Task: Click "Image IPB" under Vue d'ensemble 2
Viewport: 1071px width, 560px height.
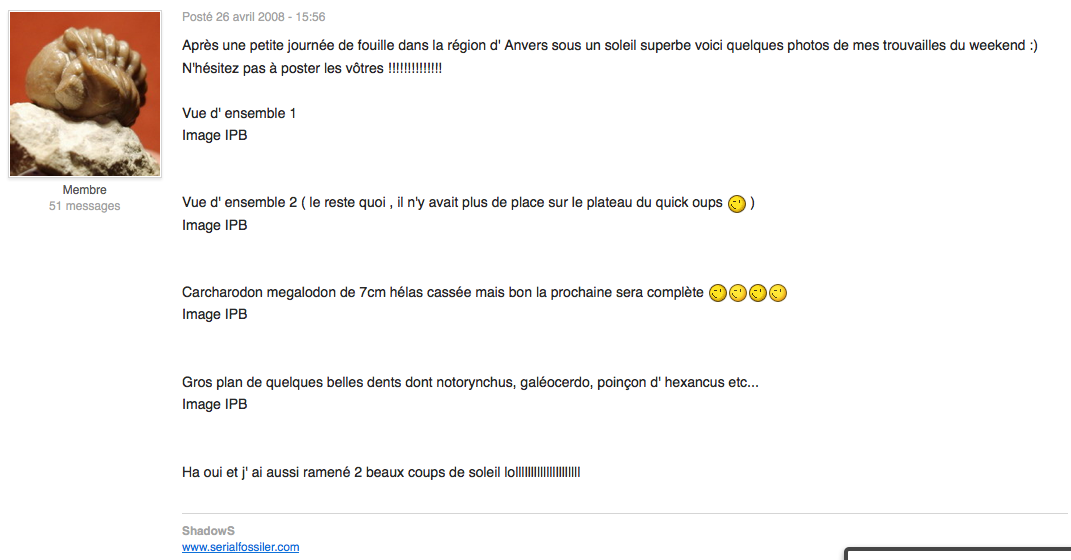Action: click(x=214, y=225)
